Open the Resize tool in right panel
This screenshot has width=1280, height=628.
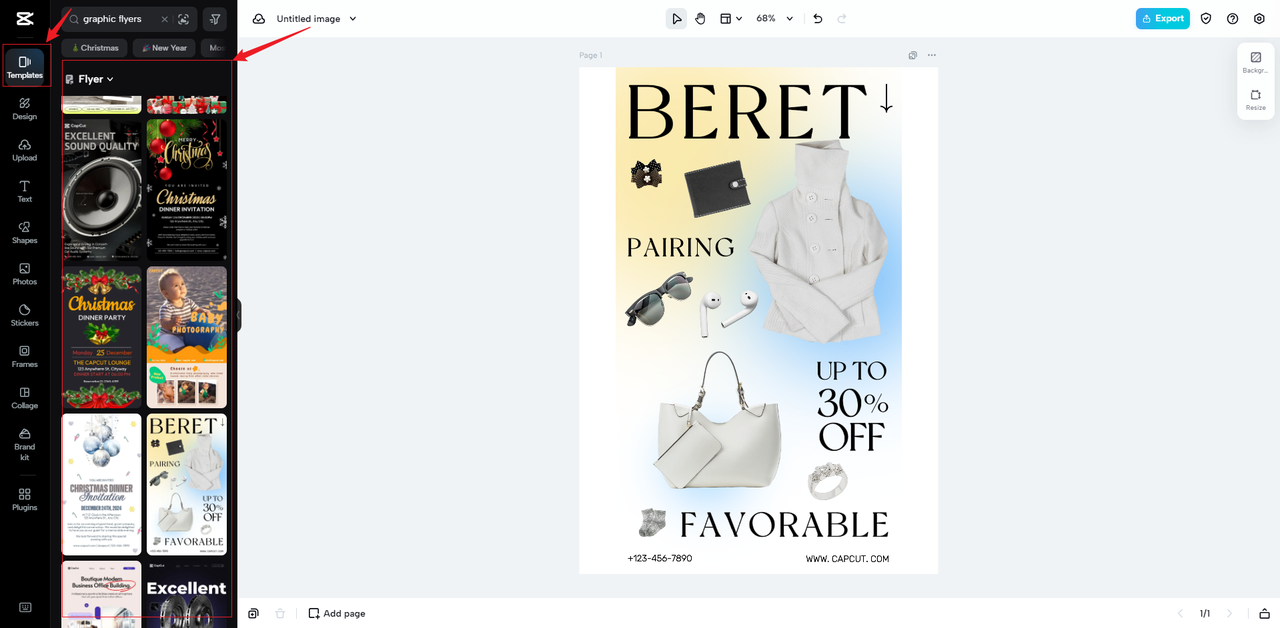tap(1256, 100)
